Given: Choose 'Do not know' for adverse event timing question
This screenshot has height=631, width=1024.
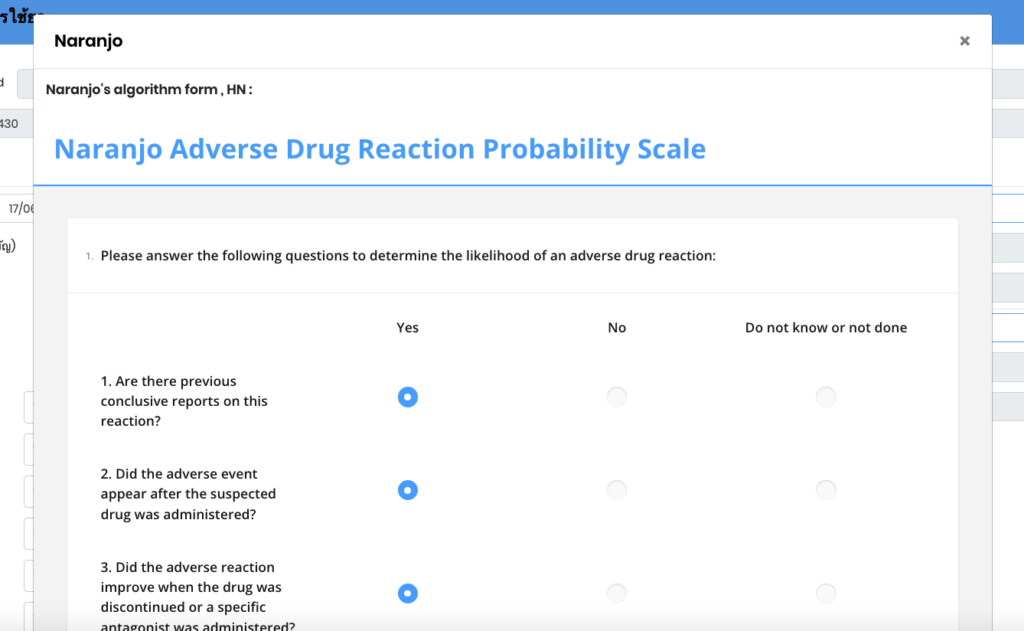Looking at the screenshot, I should point(826,490).
